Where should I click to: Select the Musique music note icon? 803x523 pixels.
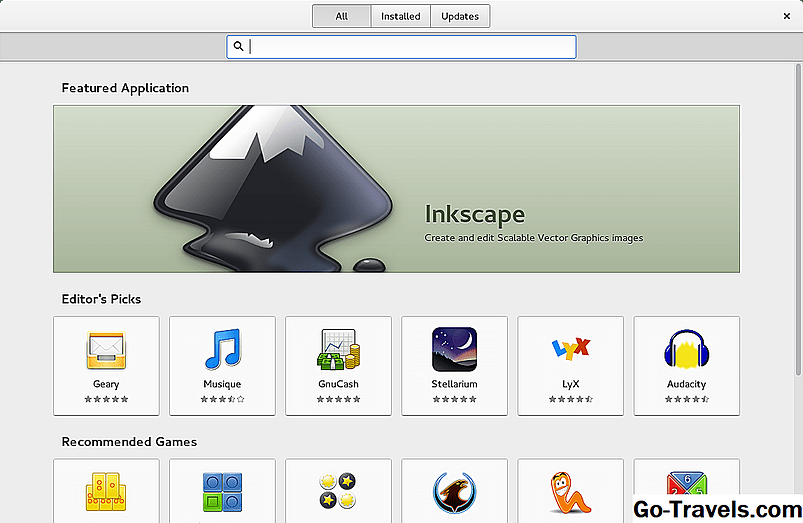tap(222, 350)
